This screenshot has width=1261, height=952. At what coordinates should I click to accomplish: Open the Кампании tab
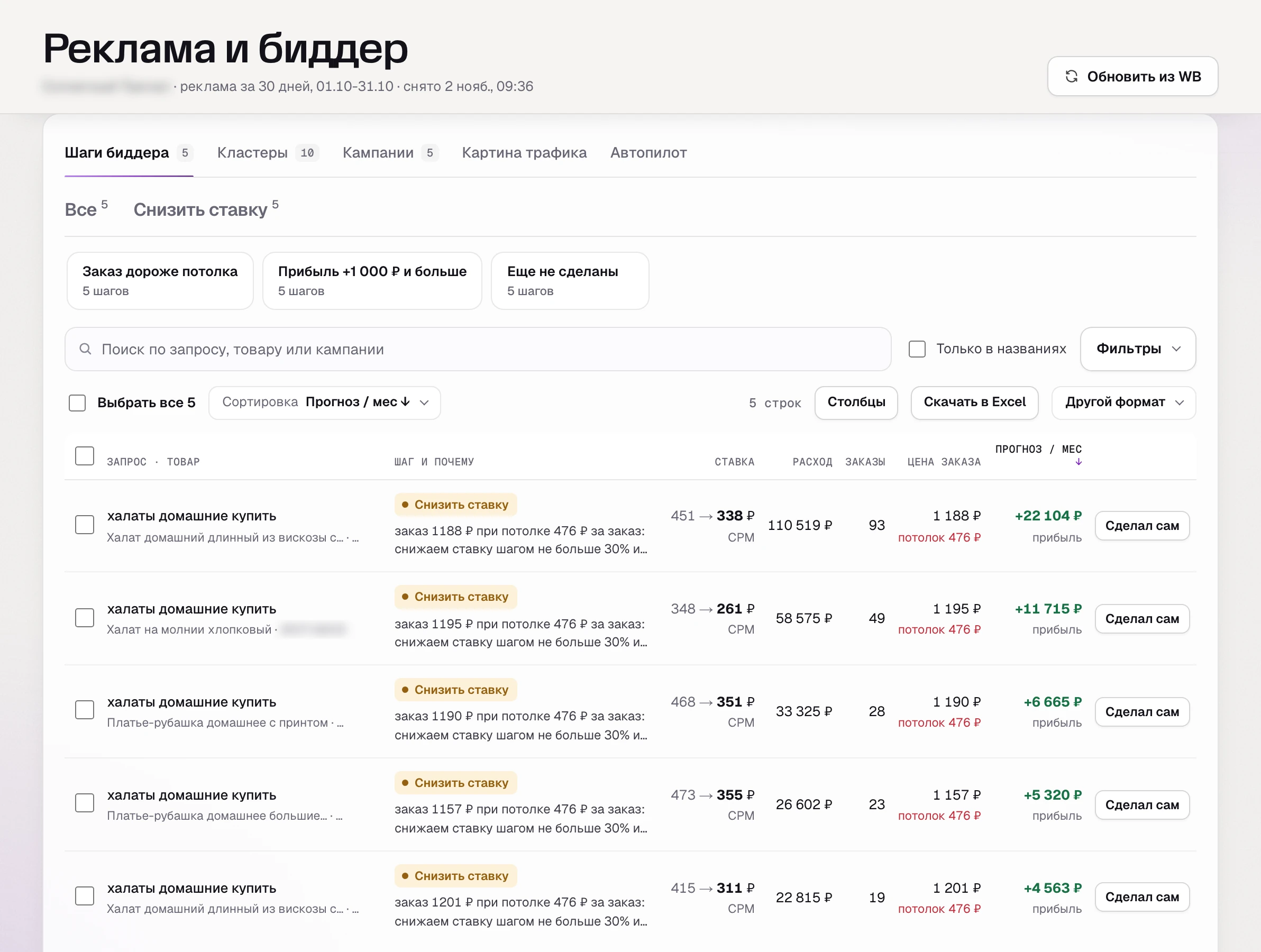click(390, 153)
